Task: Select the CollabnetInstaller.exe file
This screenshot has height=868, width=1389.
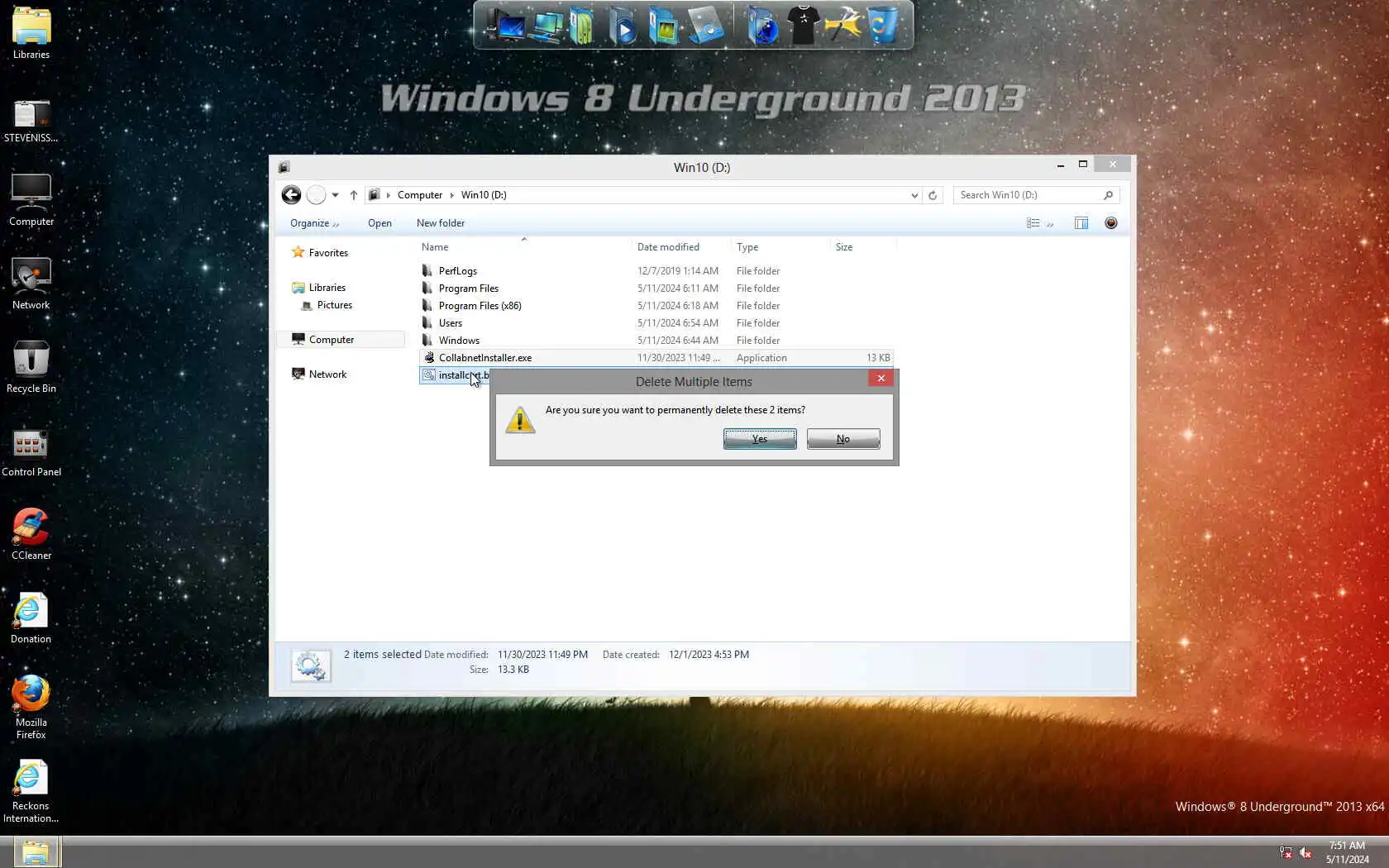Action: (x=656, y=358)
